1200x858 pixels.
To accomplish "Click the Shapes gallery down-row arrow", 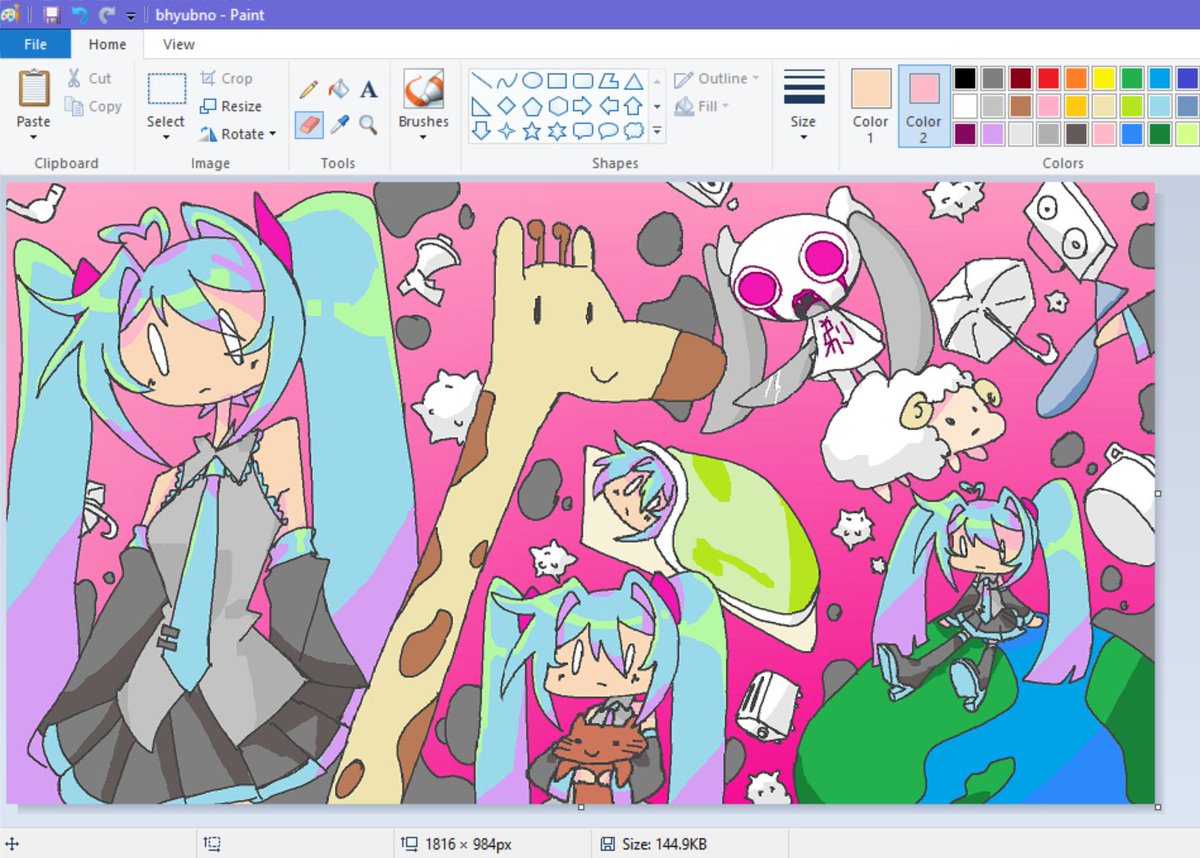I will tap(657, 106).
